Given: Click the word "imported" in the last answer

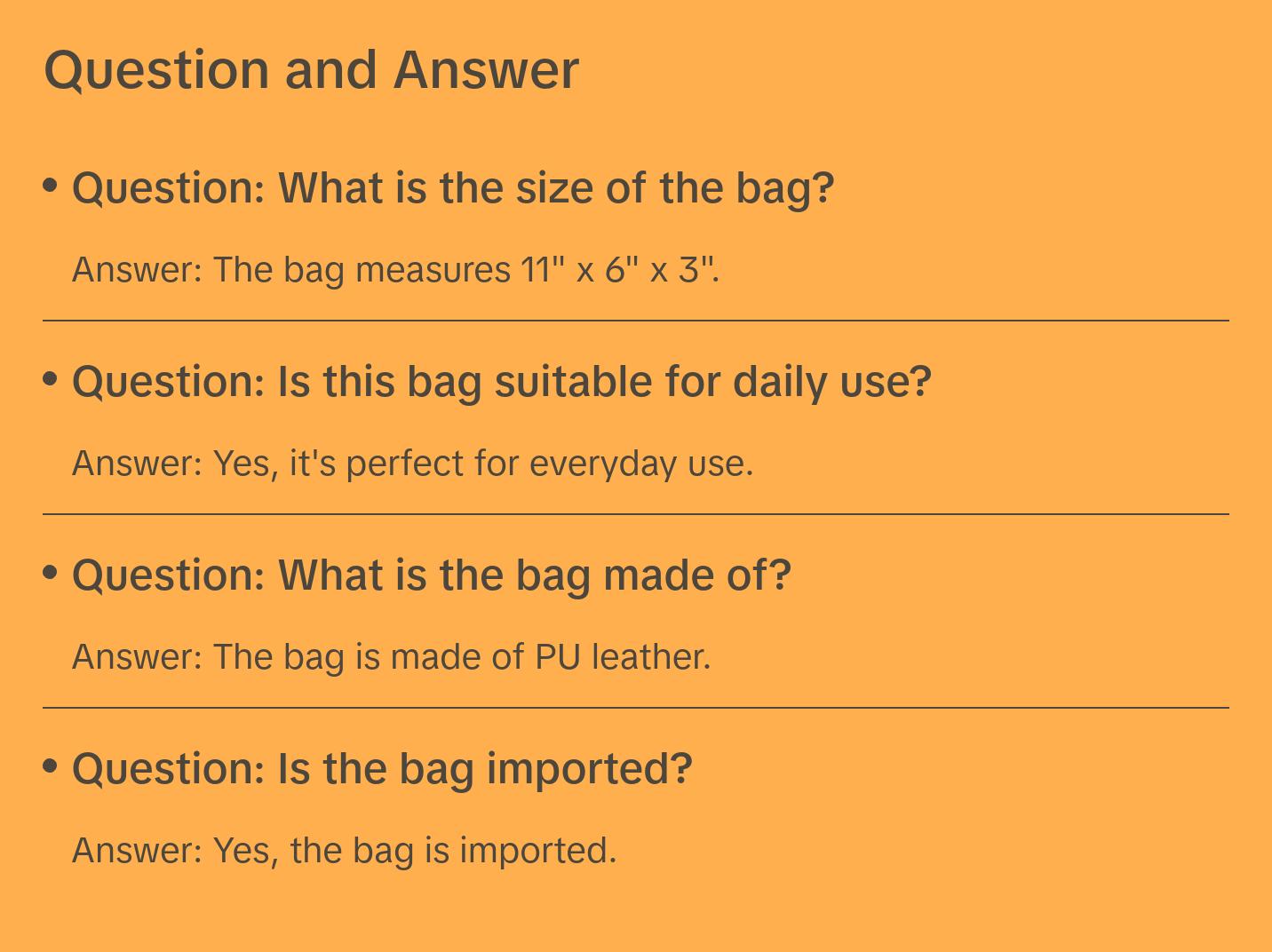Looking at the screenshot, I should pos(537,850).
